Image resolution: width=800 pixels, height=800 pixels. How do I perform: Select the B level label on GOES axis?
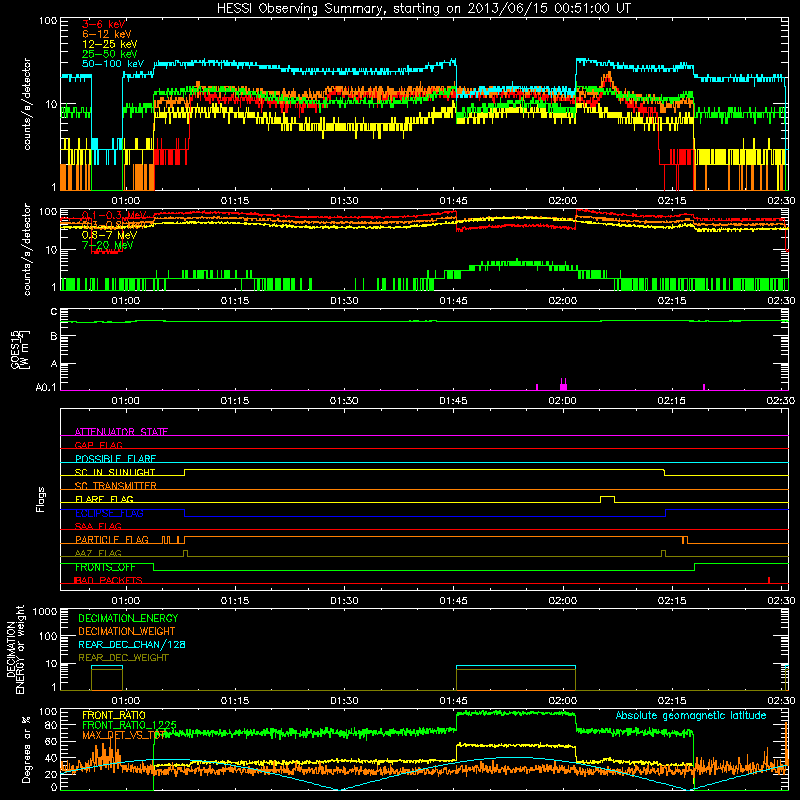[53, 336]
